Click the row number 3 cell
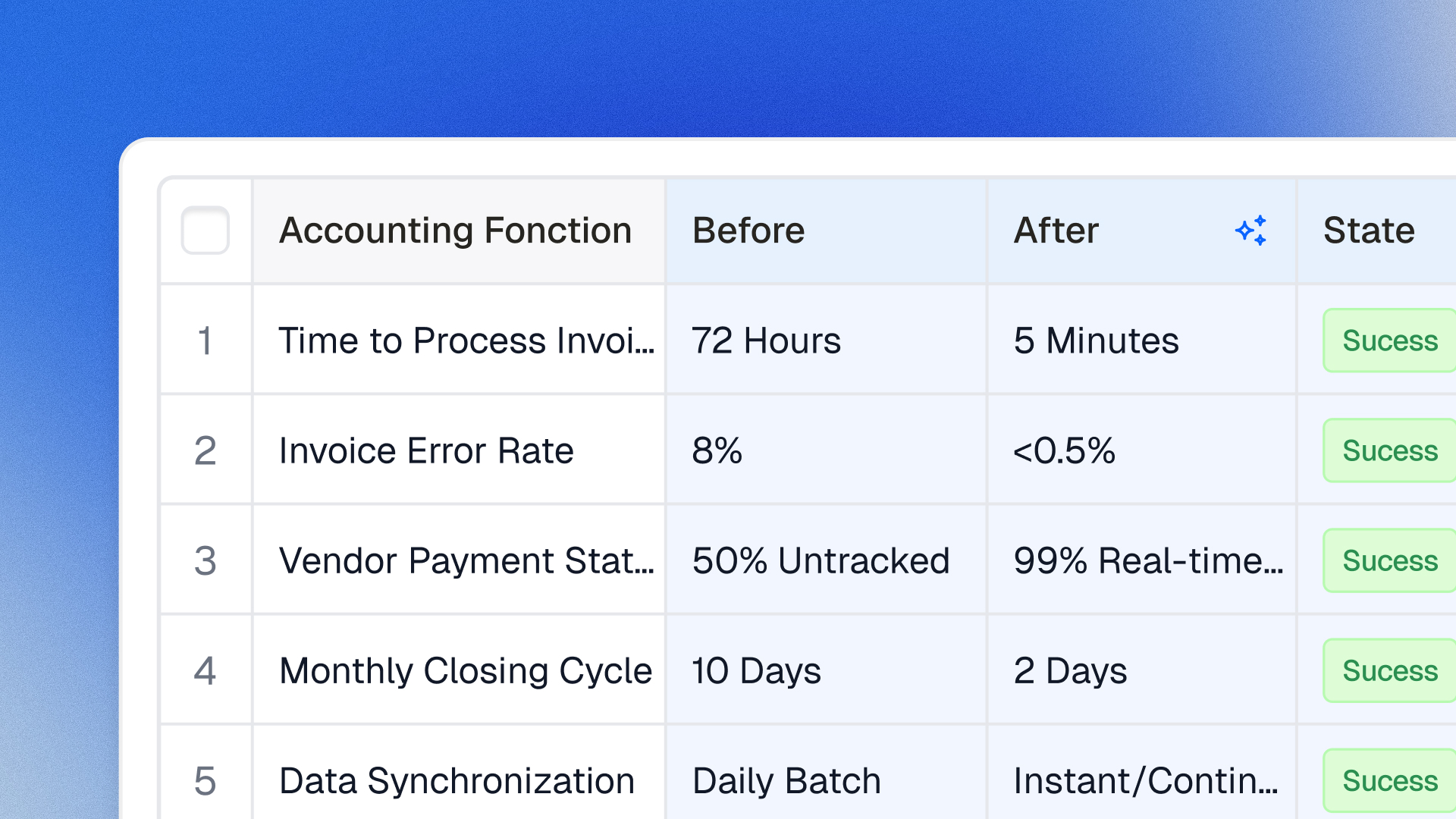1456x819 pixels. pyautogui.click(x=206, y=560)
